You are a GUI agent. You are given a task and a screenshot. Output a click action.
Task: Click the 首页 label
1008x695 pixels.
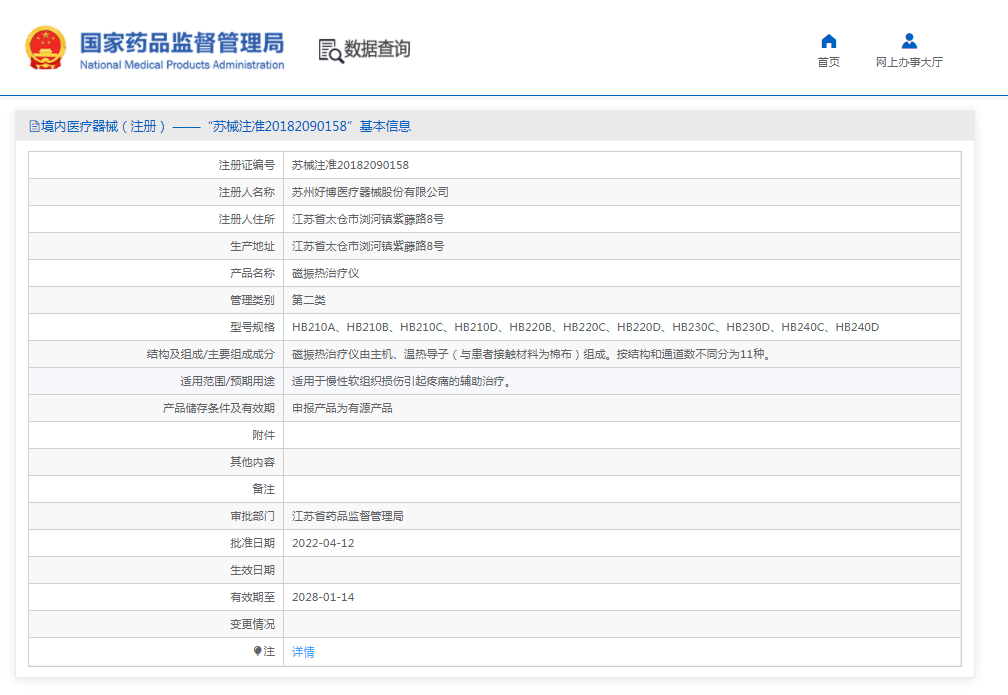pos(829,62)
